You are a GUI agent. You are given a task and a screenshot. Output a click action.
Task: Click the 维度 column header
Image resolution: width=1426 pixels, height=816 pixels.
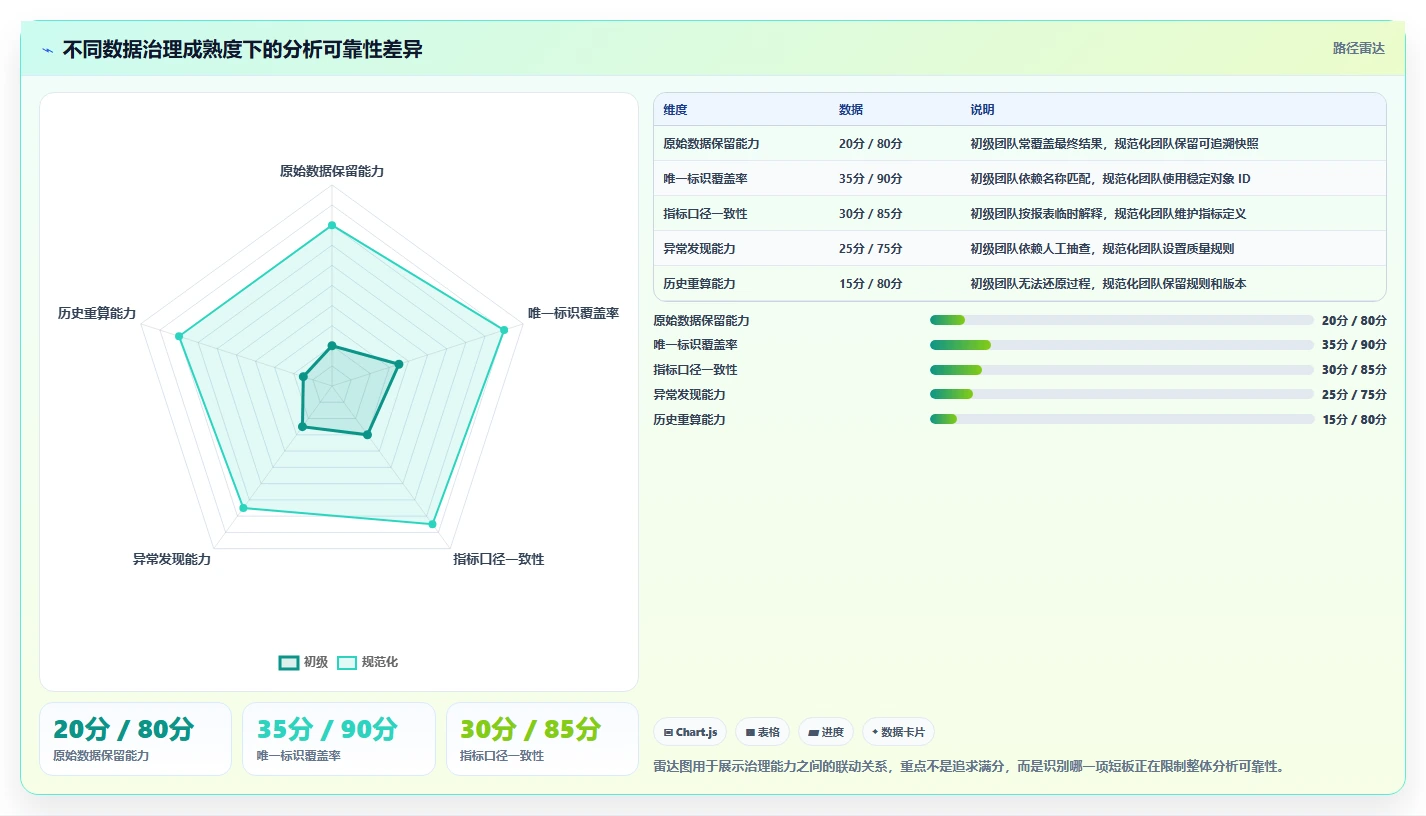click(675, 110)
